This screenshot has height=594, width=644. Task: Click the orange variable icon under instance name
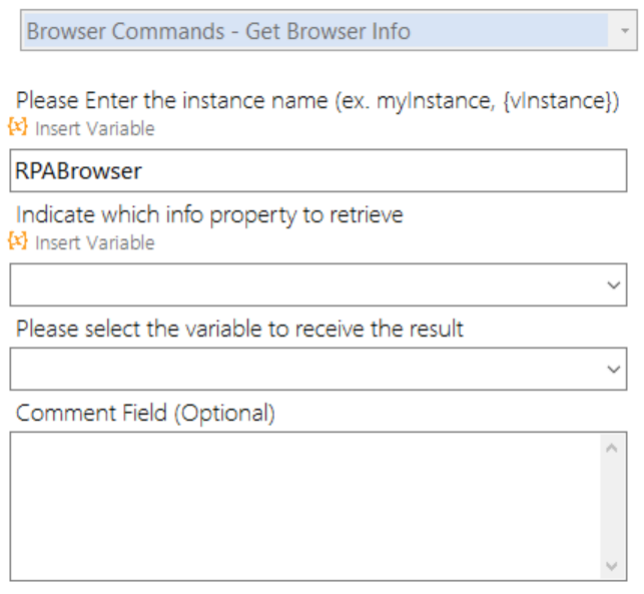18,127
